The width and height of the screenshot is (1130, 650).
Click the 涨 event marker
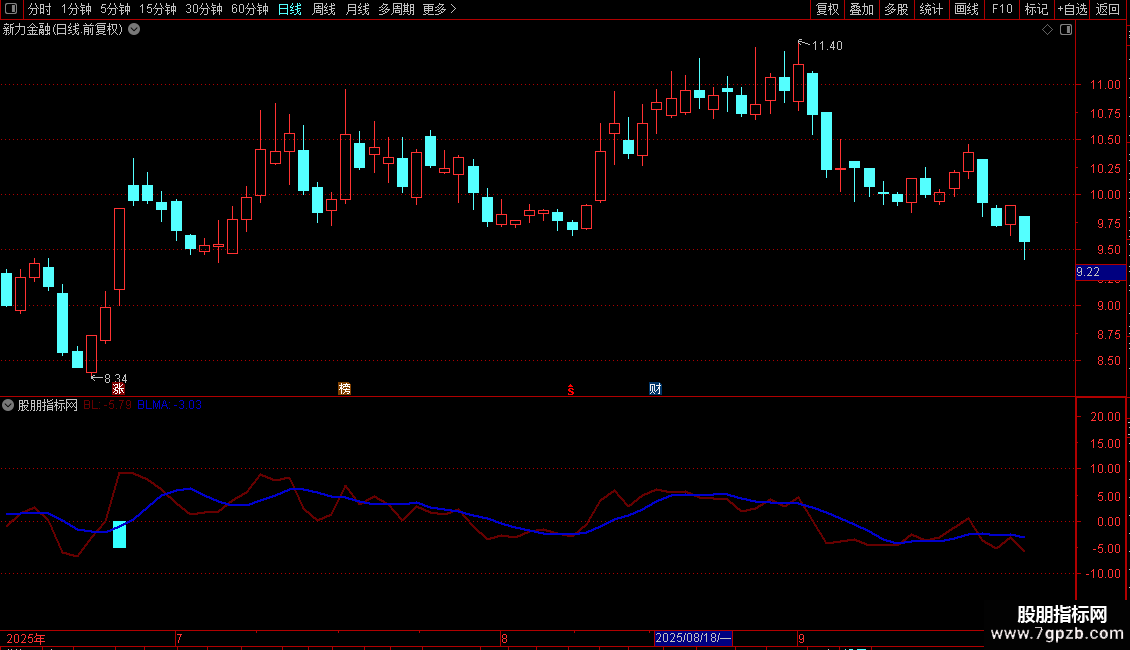point(118,389)
